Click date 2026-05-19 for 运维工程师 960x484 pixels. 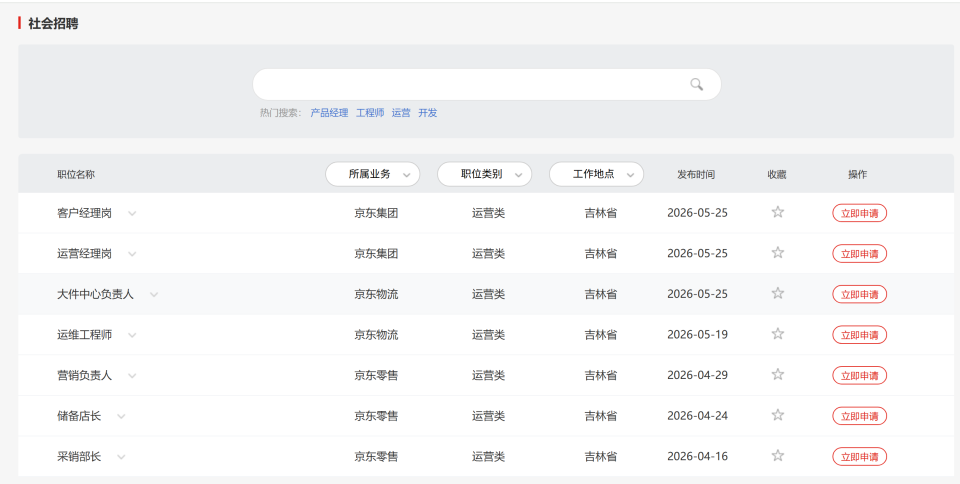click(x=697, y=335)
